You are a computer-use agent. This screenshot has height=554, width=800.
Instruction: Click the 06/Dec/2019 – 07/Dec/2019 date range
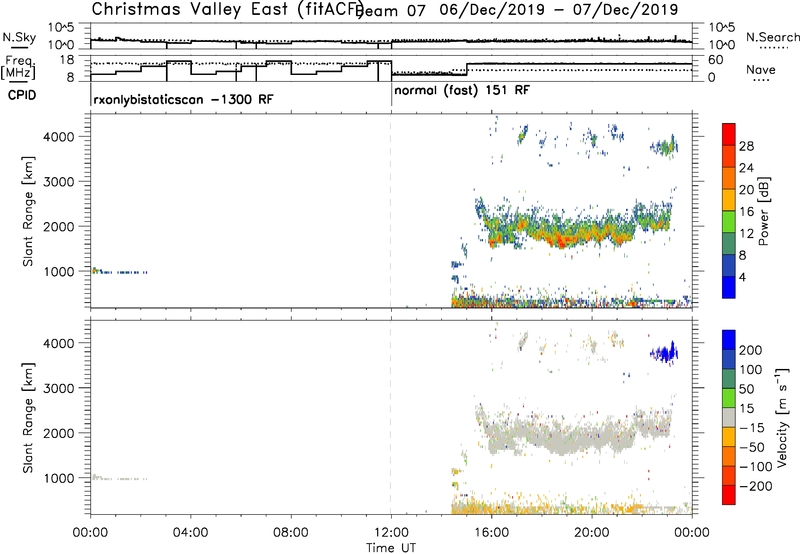(559, 10)
